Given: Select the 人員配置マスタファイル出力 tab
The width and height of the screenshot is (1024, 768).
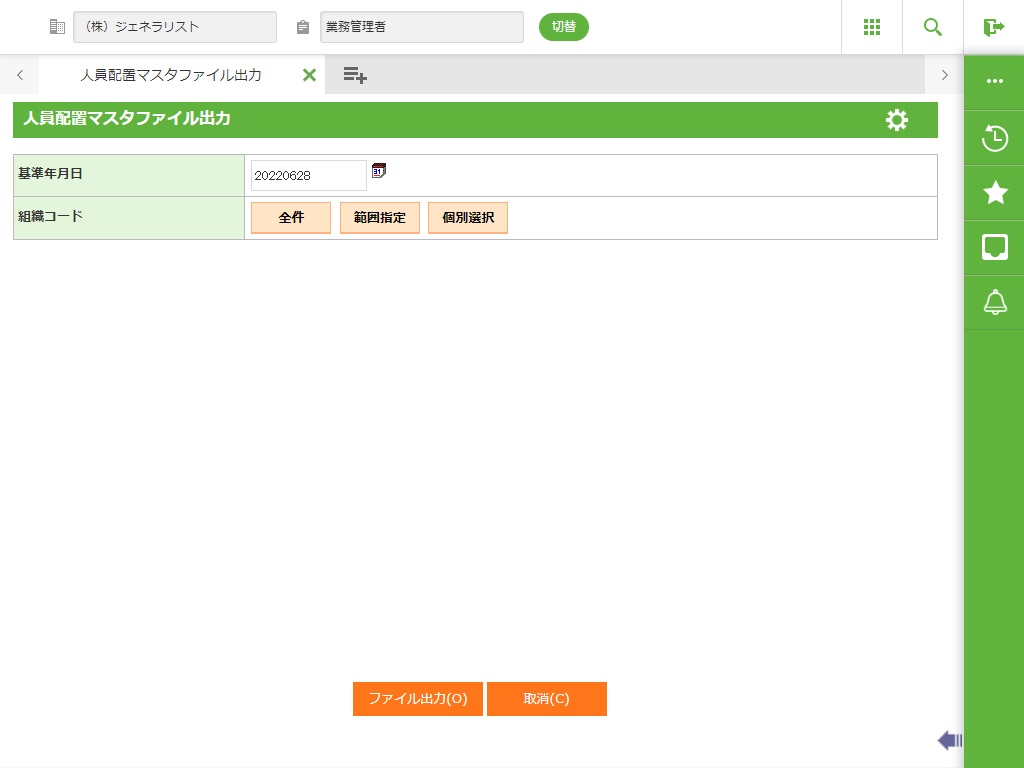Looking at the screenshot, I should pyautogui.click(x=170, y=75).
